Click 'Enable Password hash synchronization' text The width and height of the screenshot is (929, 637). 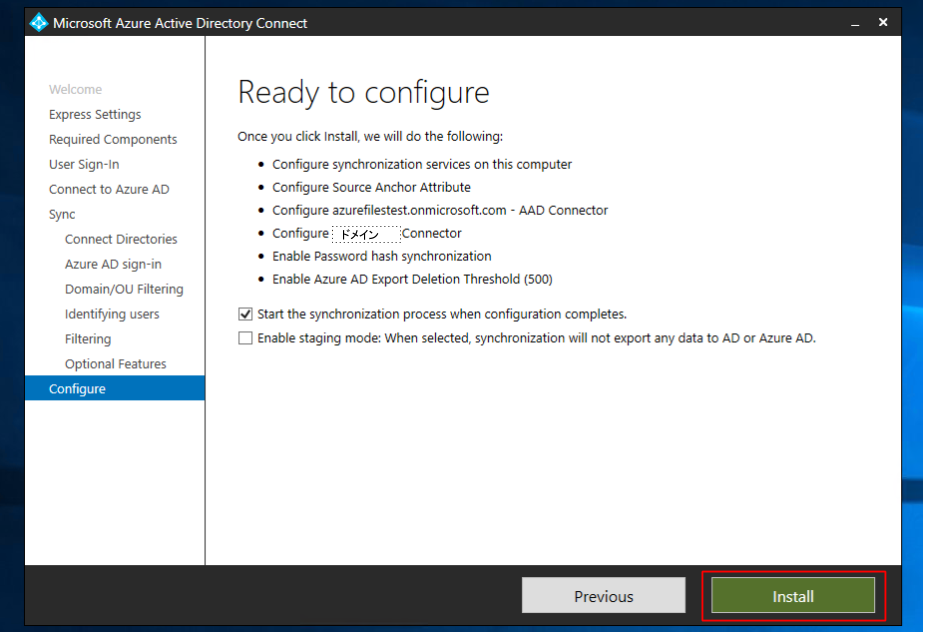(x=382, y=256)
